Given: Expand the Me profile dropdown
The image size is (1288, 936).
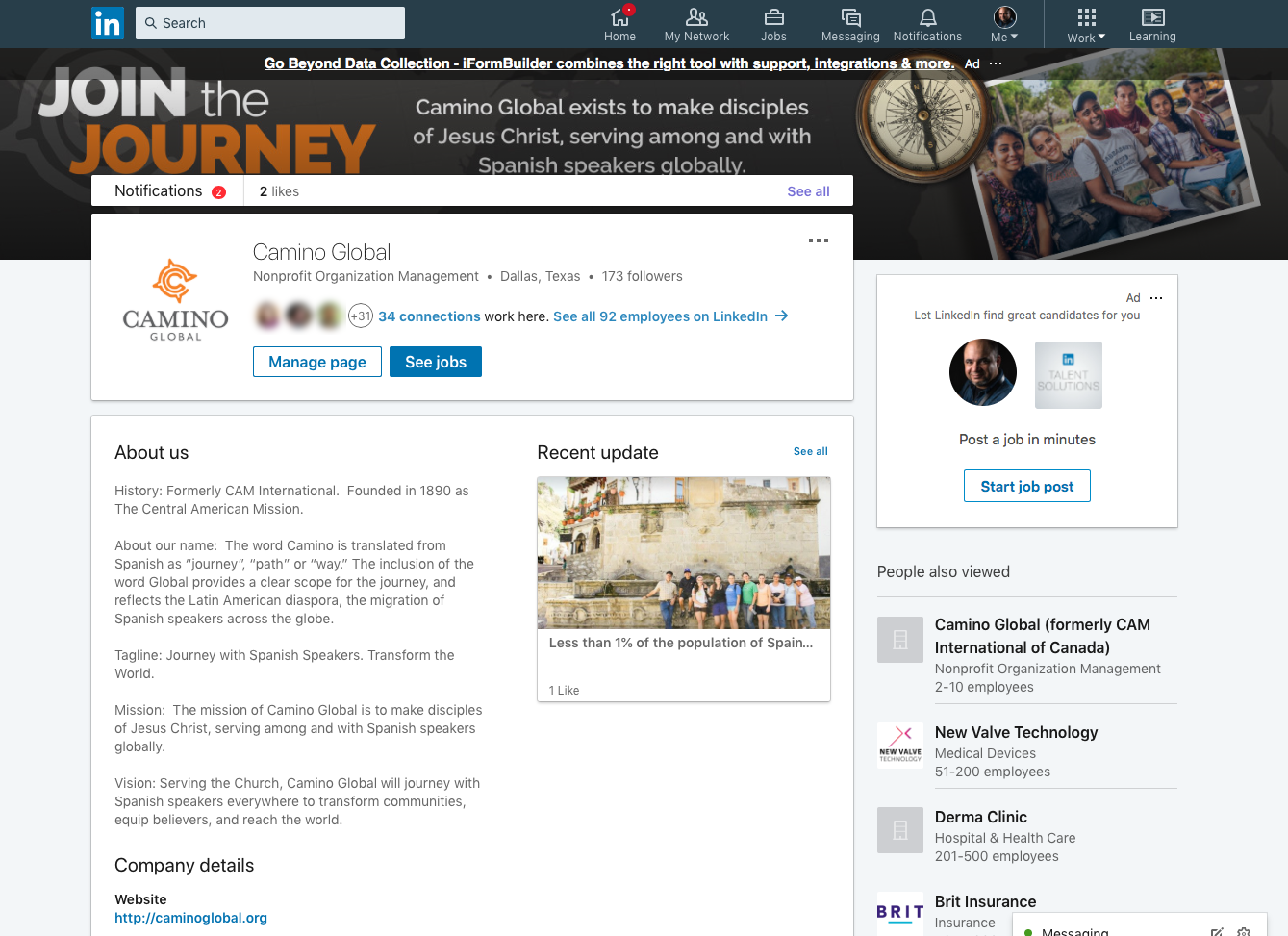Looking at the screenshot, I should [1004, 24].
